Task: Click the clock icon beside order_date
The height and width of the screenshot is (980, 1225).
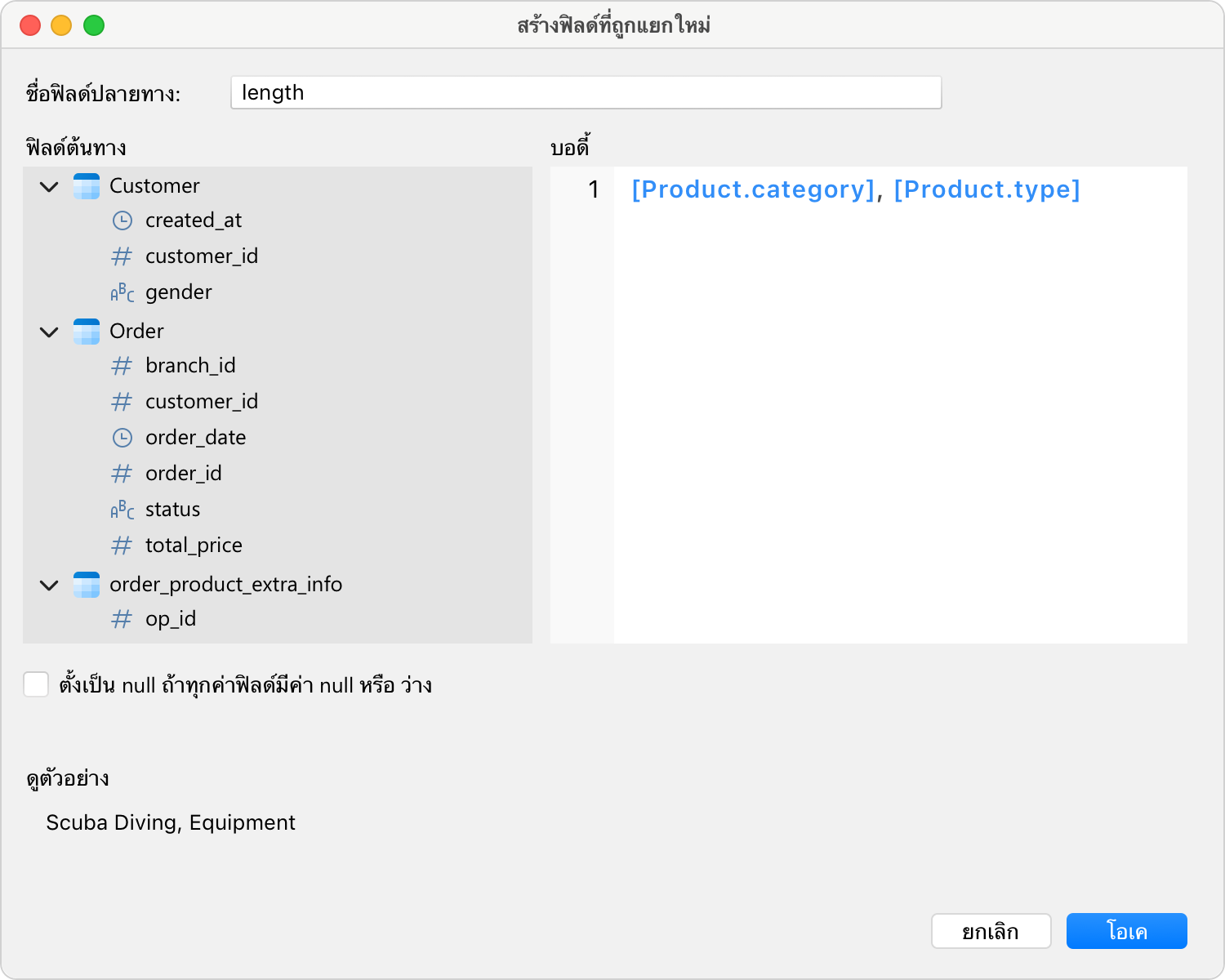Action: click(122, 438)
